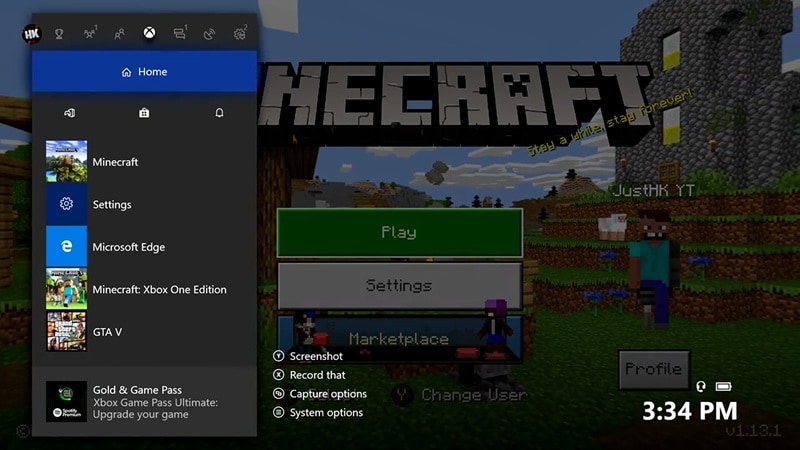Click the controller battery icon
800x450 pixels.
tap(723, 387)
